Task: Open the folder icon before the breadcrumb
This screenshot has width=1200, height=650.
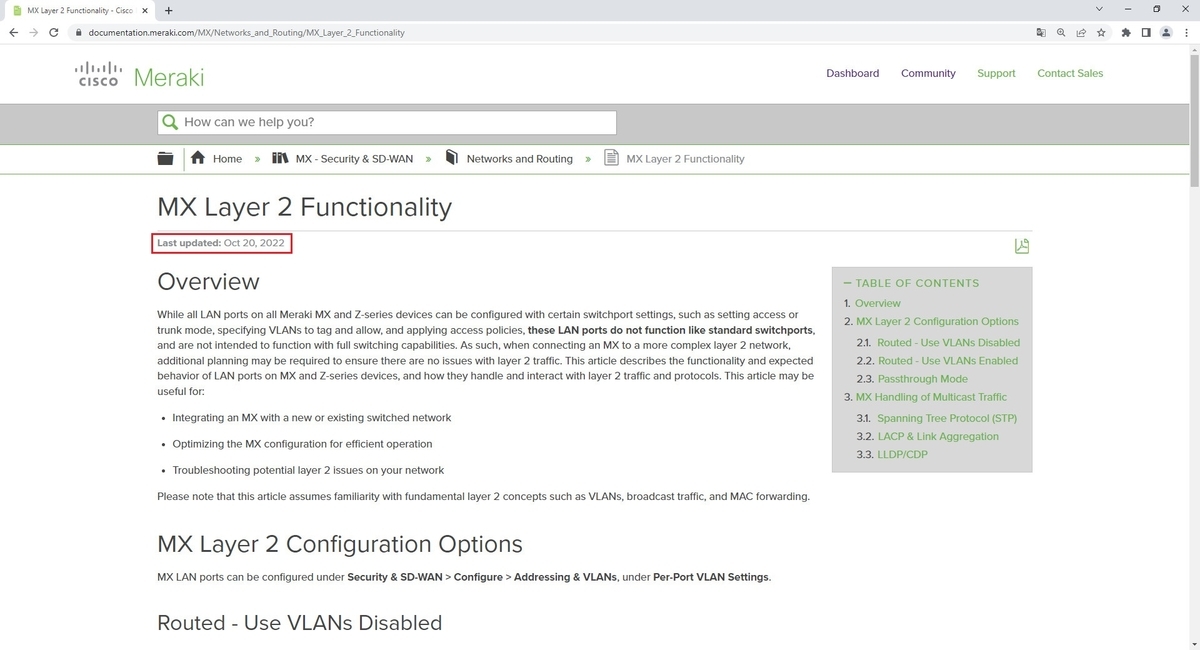Action: pos(165,158)
